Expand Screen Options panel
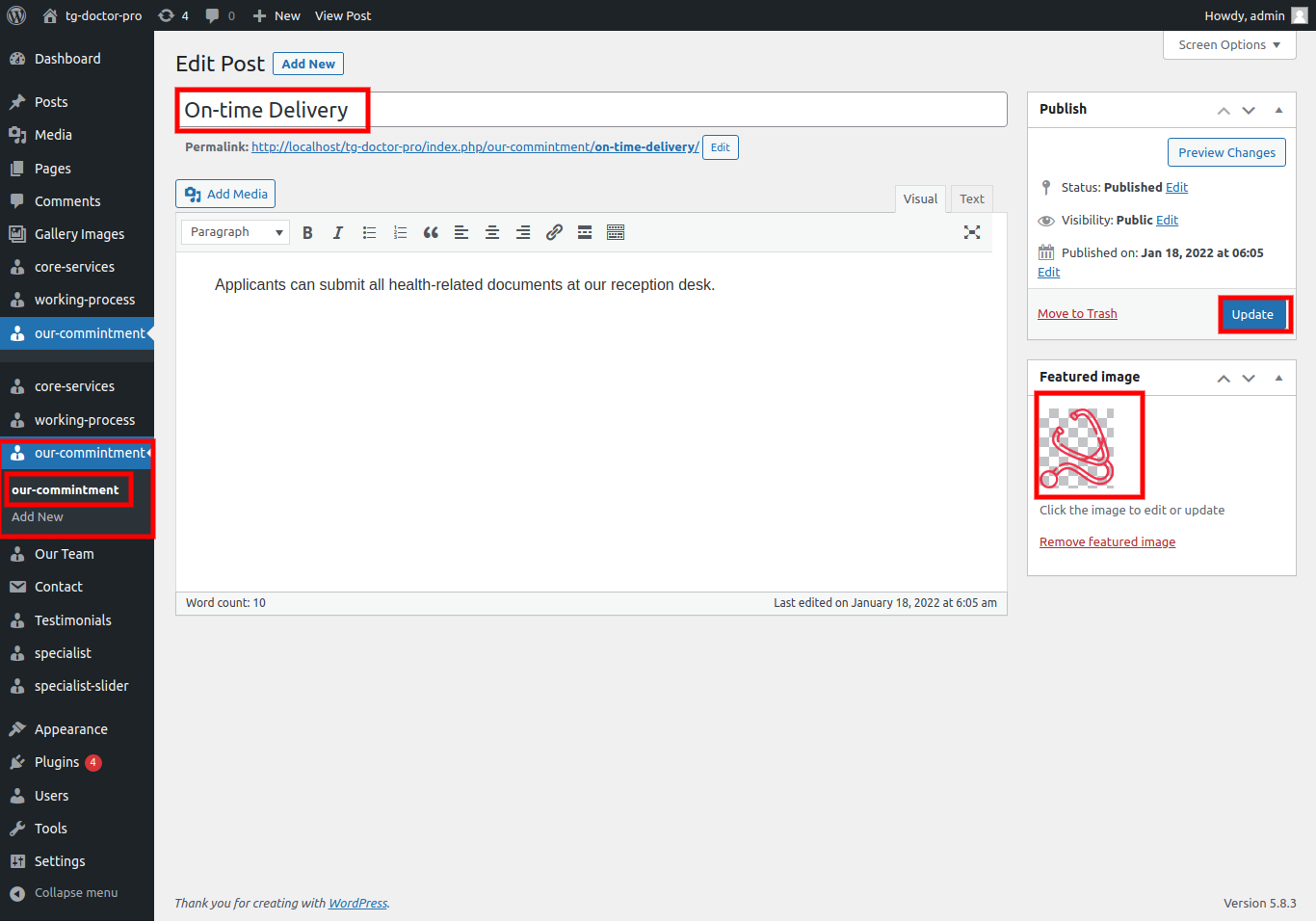This screenshot has width=1316, height=922. pyautogui.click(x=1228, y=45)
